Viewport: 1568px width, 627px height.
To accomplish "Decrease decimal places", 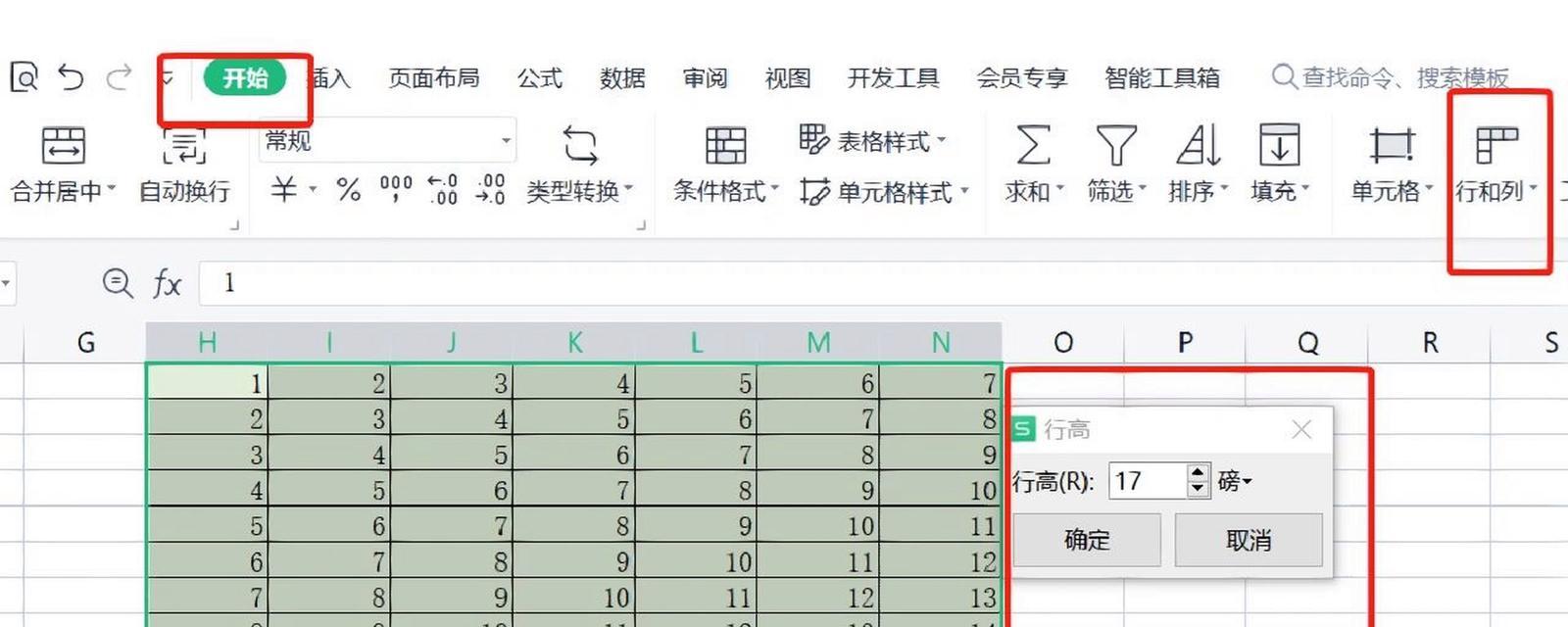I will (490, 188).
